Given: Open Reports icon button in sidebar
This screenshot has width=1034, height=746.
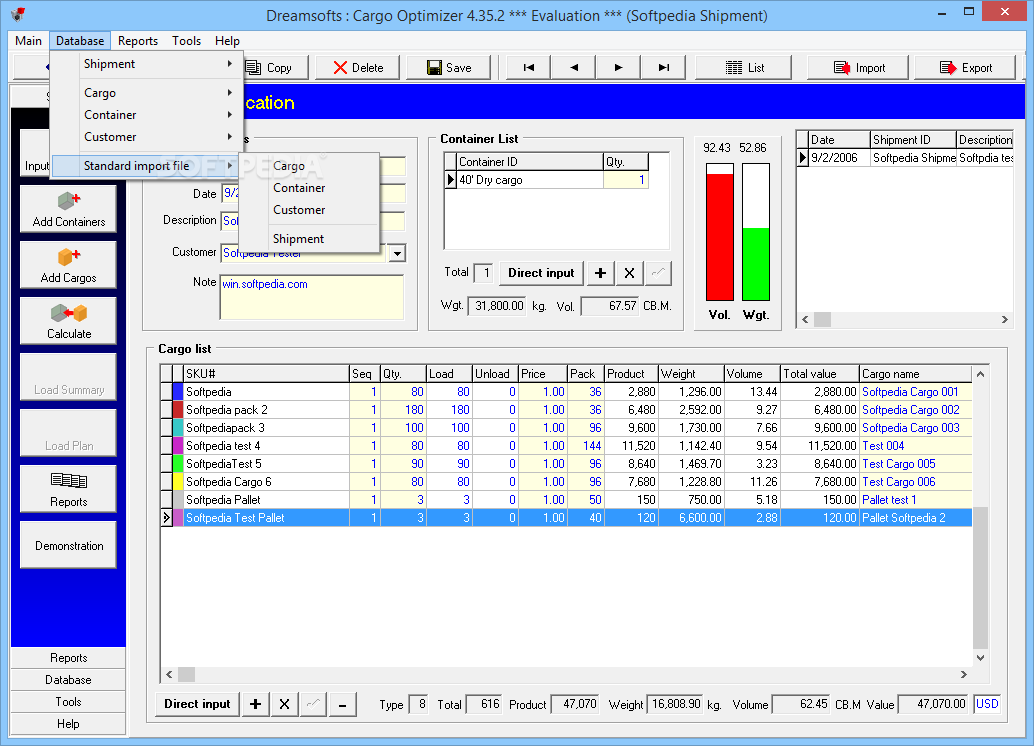Looking at the screenshot, I should point(69,489).
